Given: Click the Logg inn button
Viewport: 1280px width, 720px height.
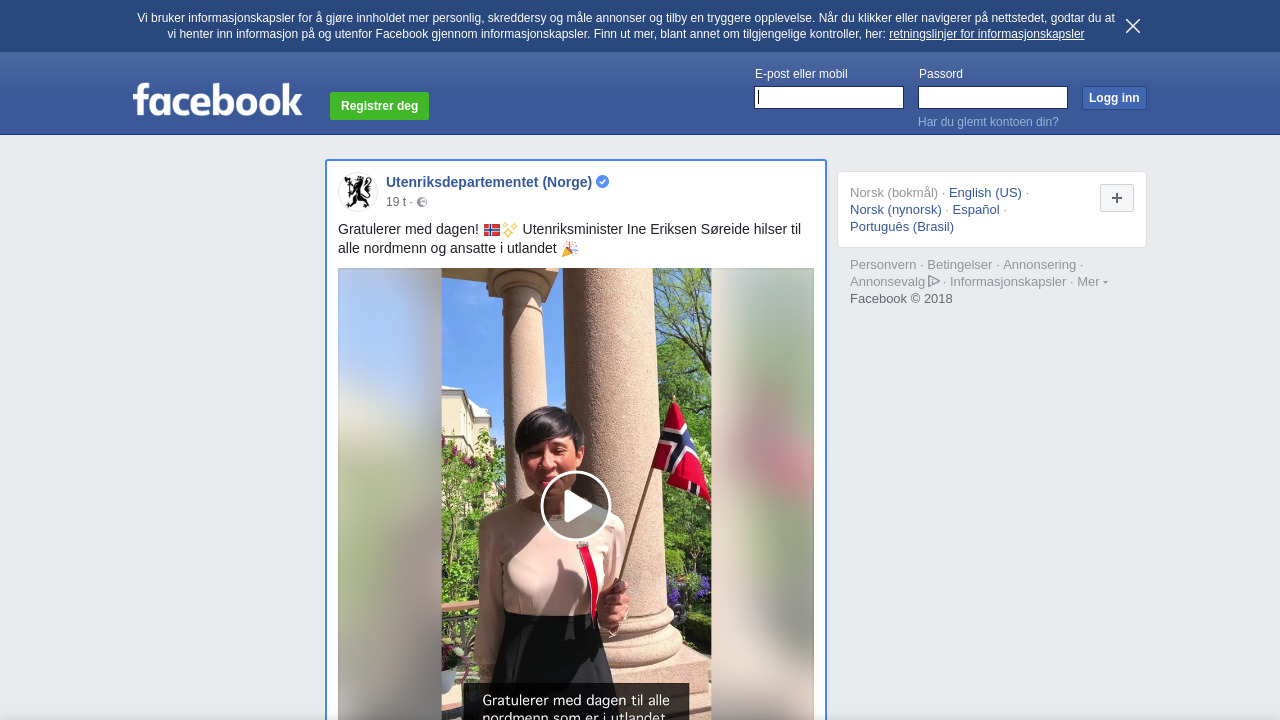Looking at the screenshot, I should [x=1114, y=98].
